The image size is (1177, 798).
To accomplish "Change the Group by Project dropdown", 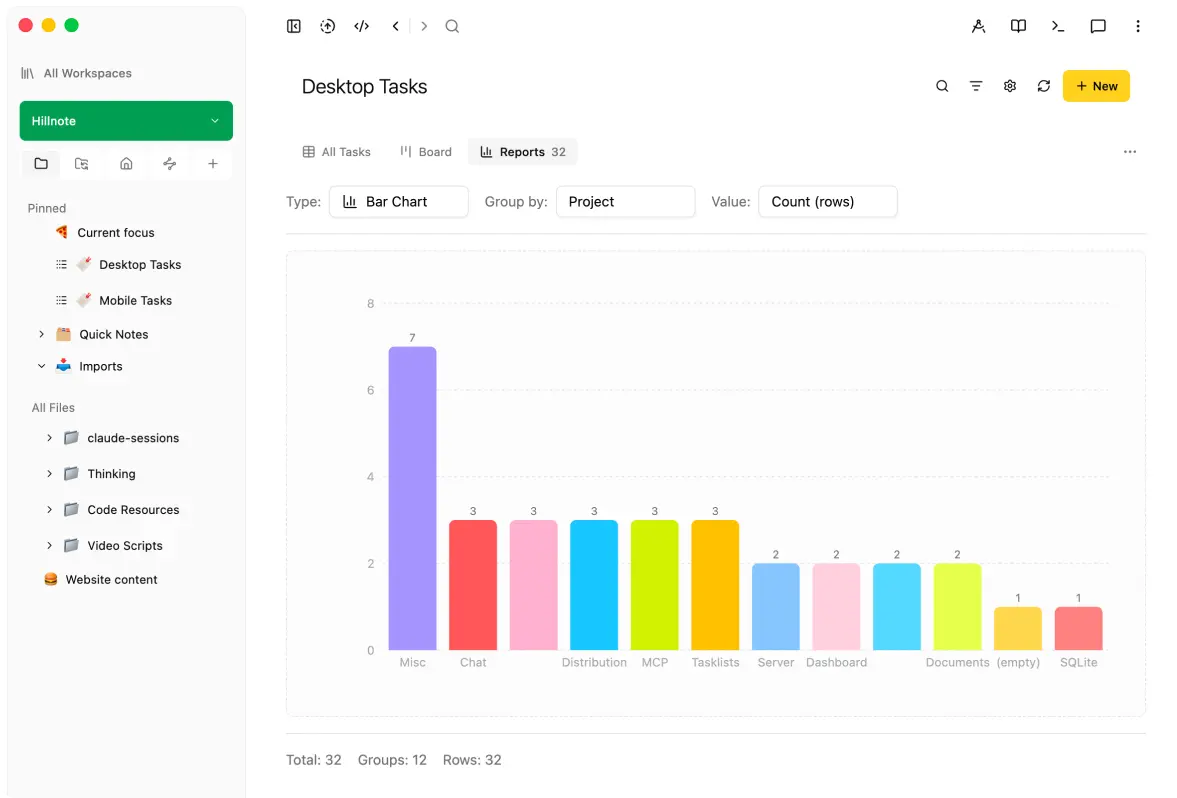I will [625, 202].
